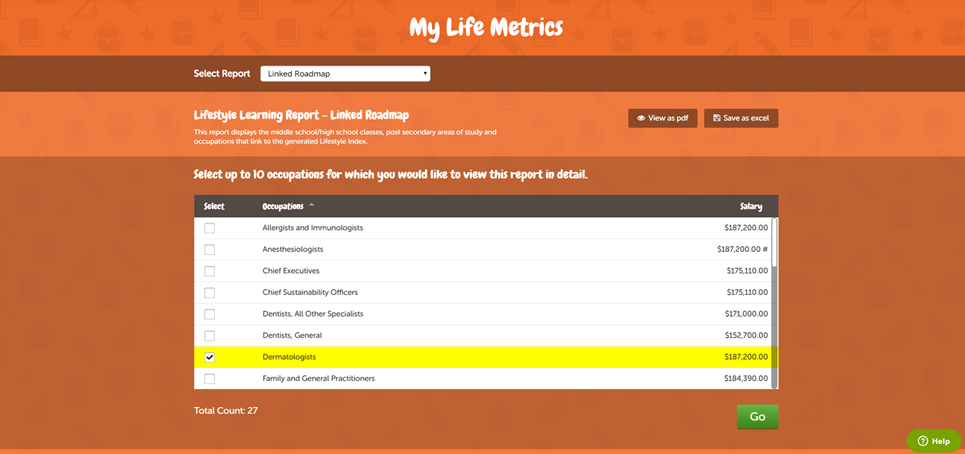Open the Select Report dropdown
This screenshot has width=965, height=454.
[x=345, y=73]
